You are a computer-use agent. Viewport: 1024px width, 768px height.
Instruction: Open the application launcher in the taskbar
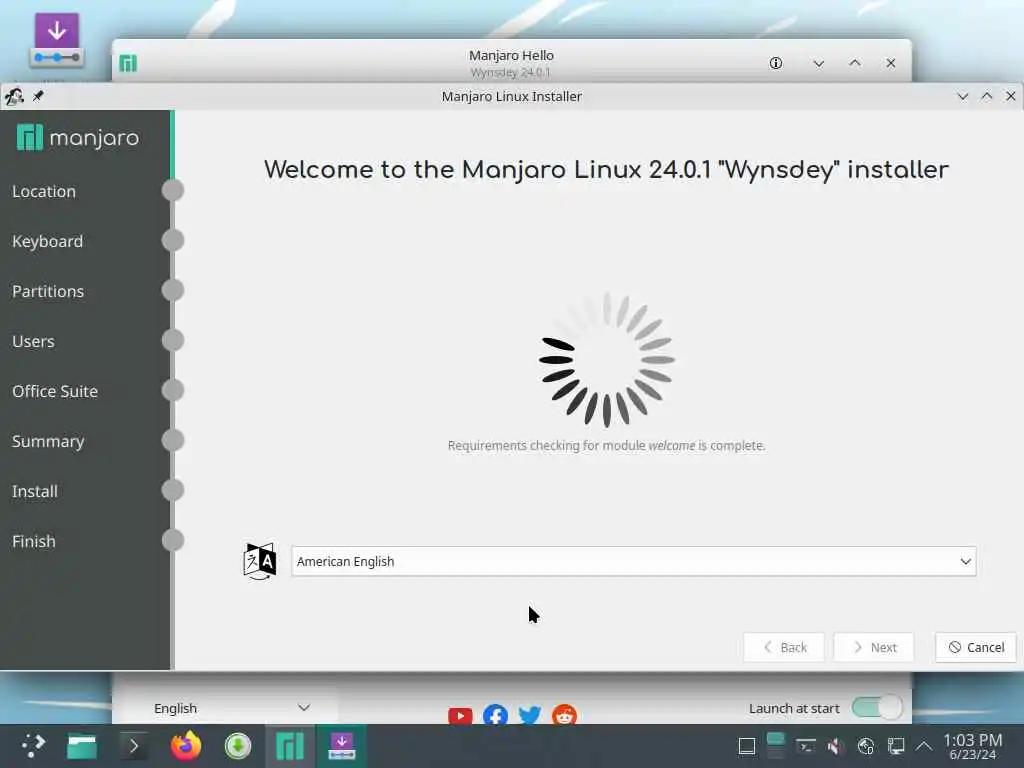click(x=33, y=746)
